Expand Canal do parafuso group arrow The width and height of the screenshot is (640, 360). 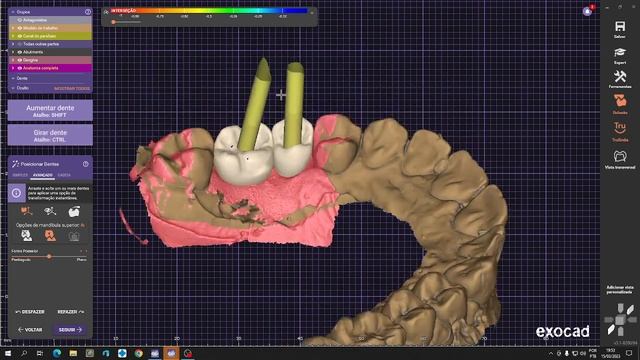pos(13,36)
